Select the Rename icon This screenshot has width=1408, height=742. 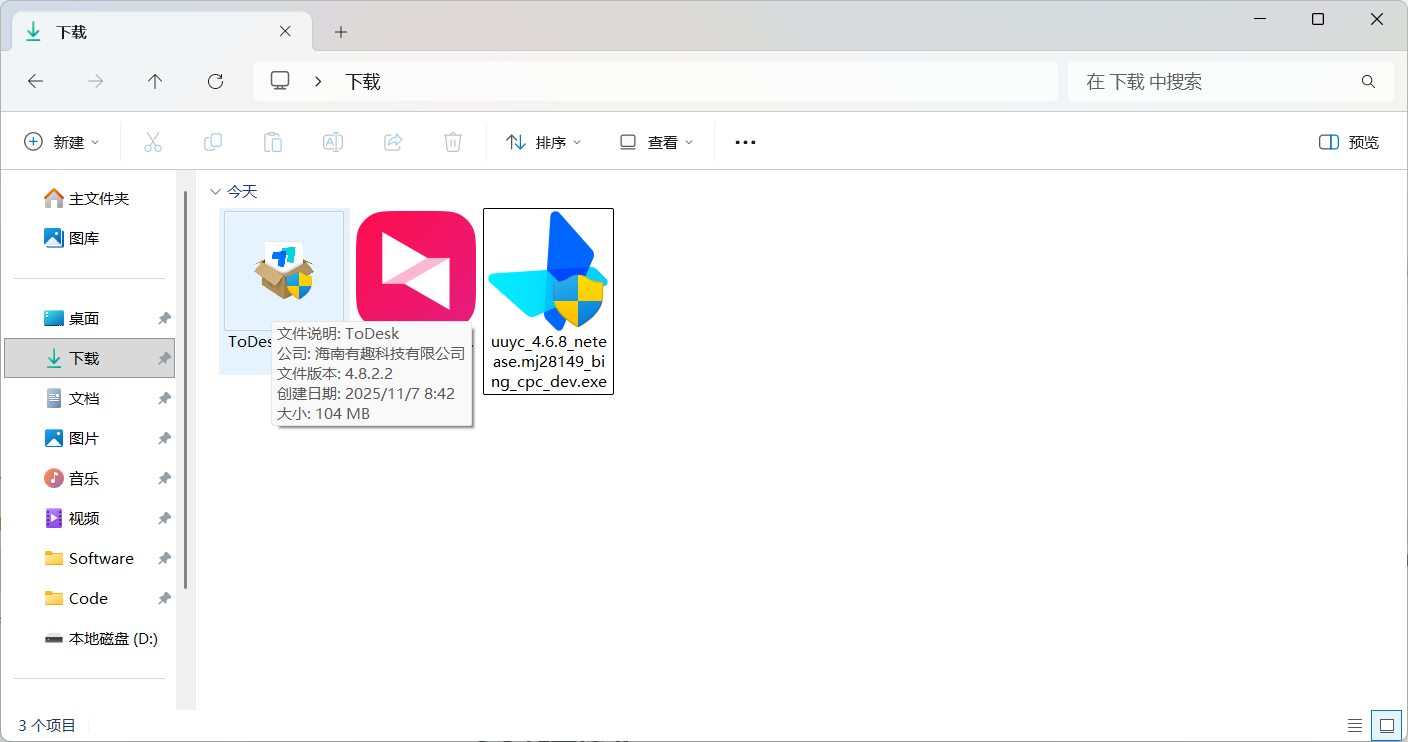click(332, 141)
